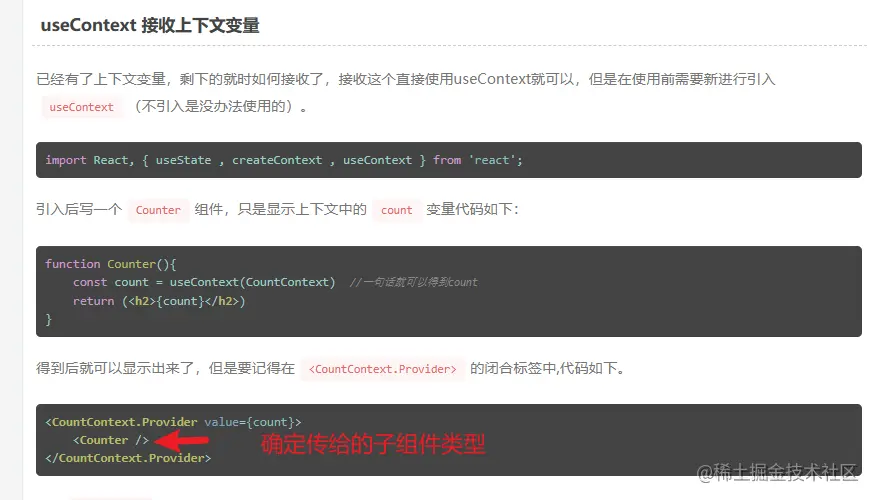Screen dimensions: 875x500
Task: Click the inline '<CountContext.Provider>' code tag
Action: (382, 369)
